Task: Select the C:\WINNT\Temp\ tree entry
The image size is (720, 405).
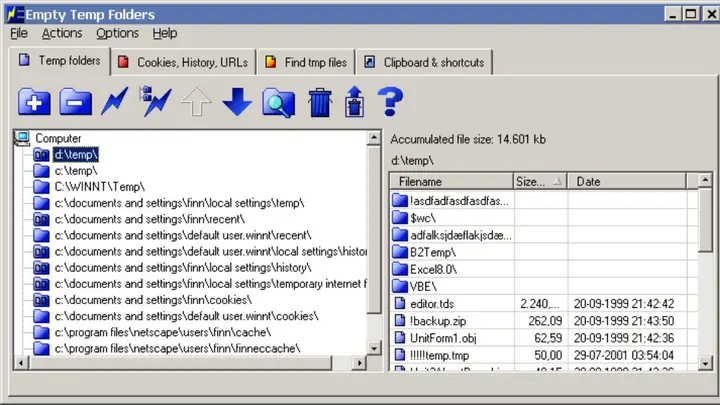Action: point(100,187)
